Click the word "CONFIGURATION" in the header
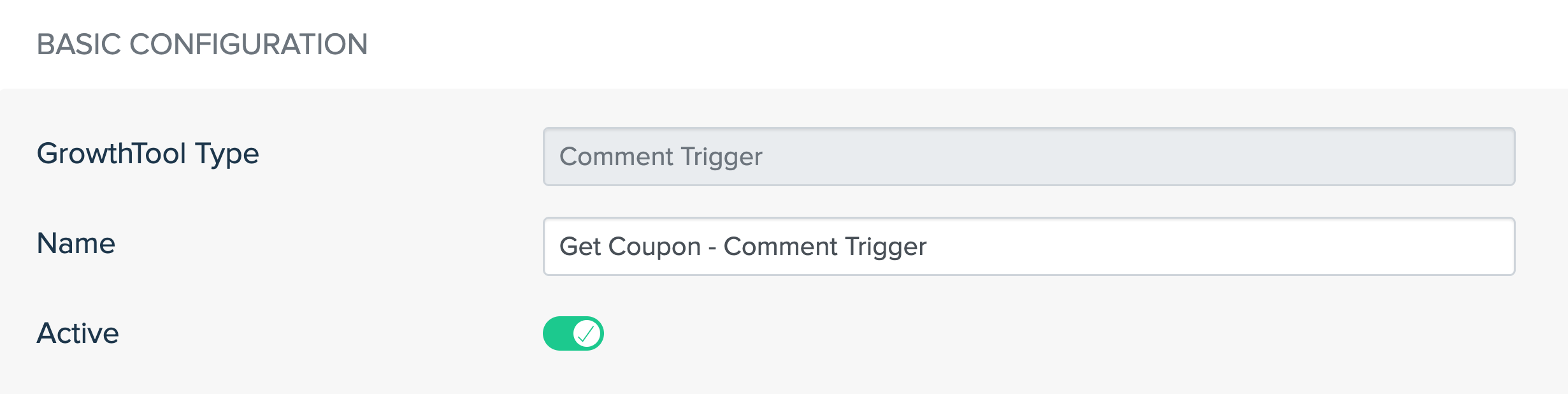 click(248, 45)
